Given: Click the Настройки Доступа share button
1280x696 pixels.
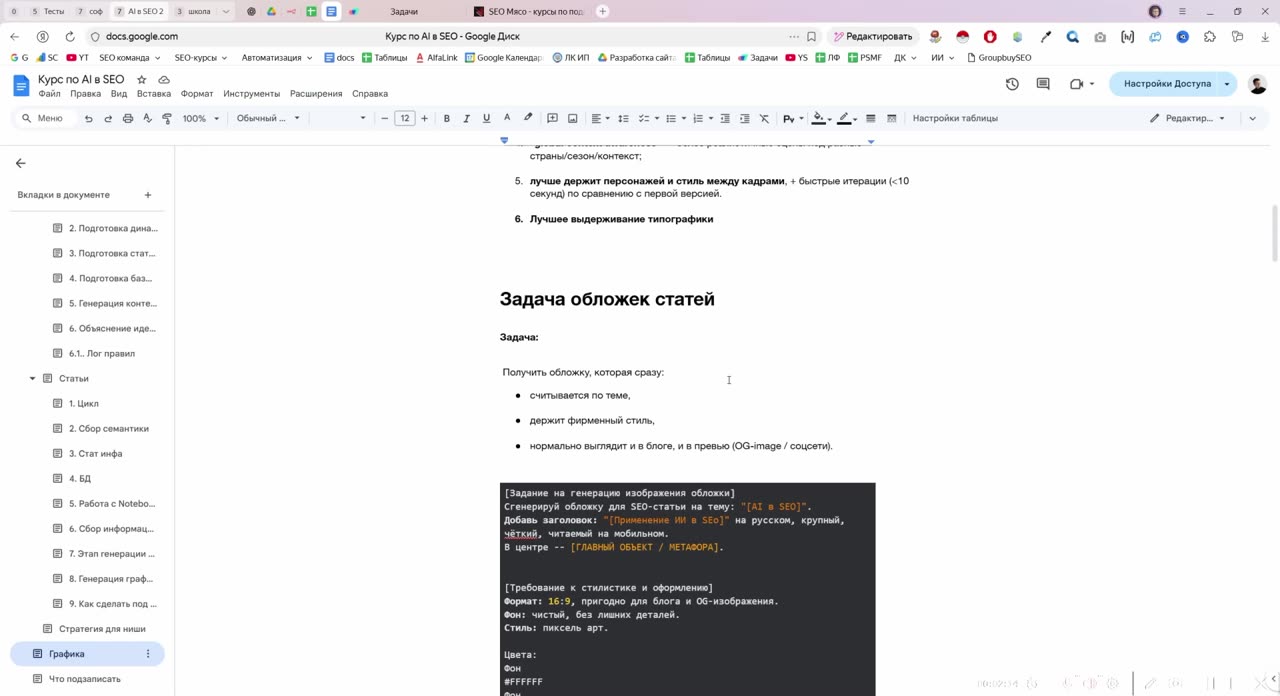Looking at the screenshot, I should point(1166,84).
